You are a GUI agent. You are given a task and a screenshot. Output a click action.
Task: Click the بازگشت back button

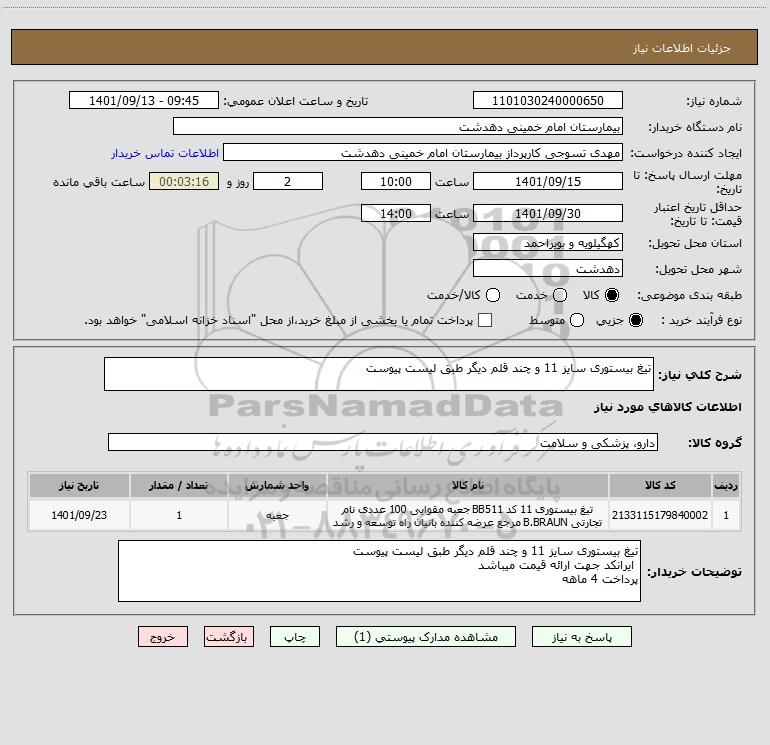[x=229, y=637]
